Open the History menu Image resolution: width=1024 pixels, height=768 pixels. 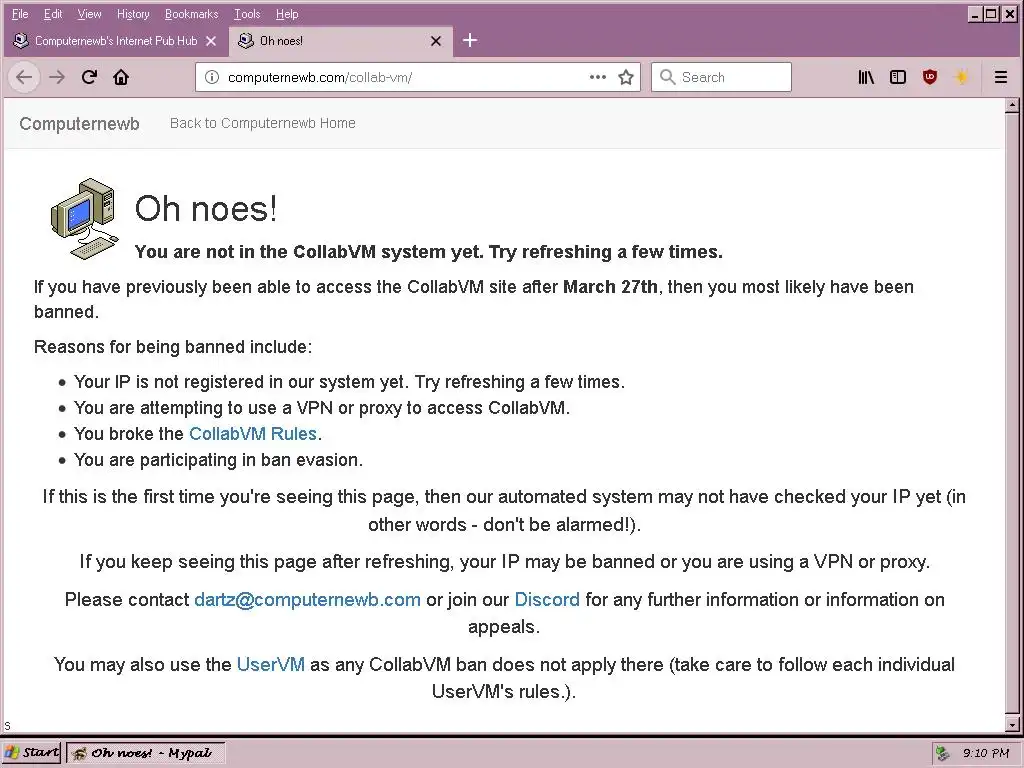click(x=133, y=14)
